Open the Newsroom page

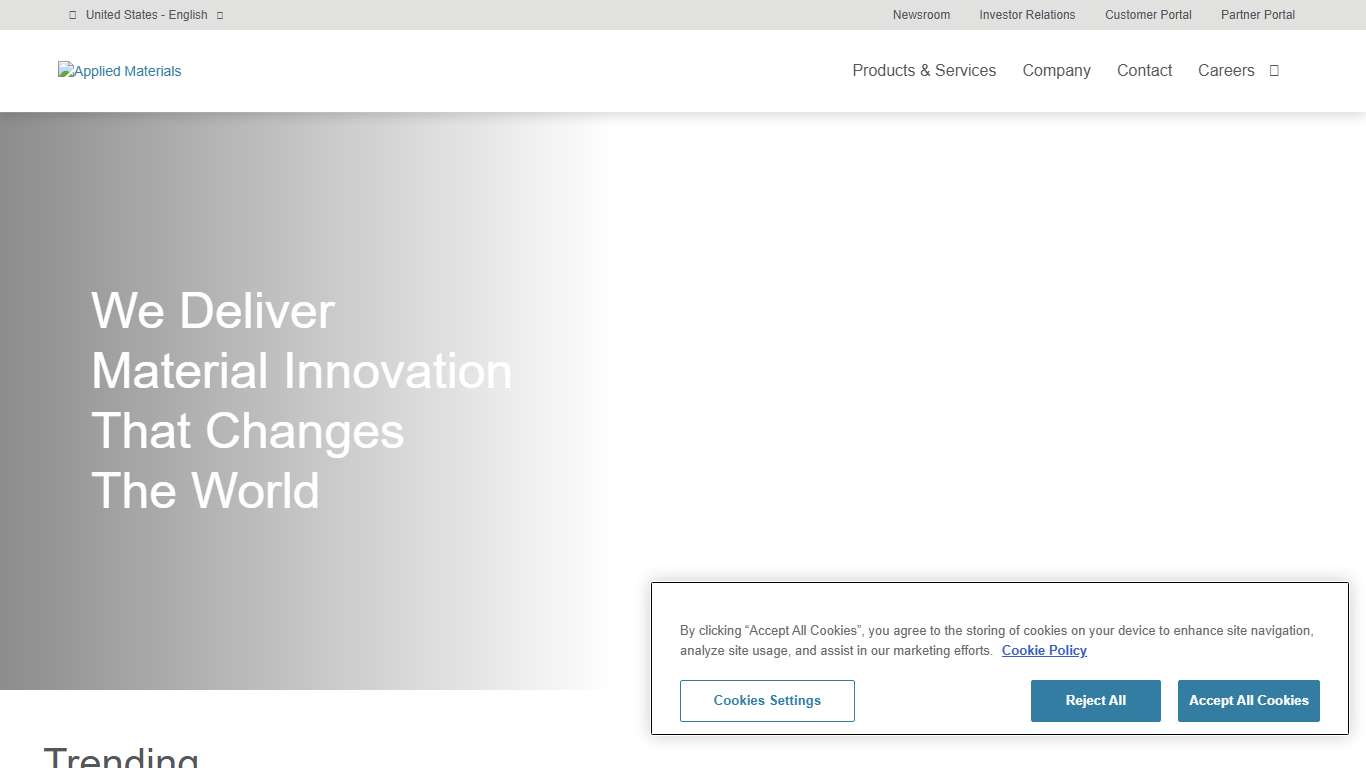pos(921,15)
